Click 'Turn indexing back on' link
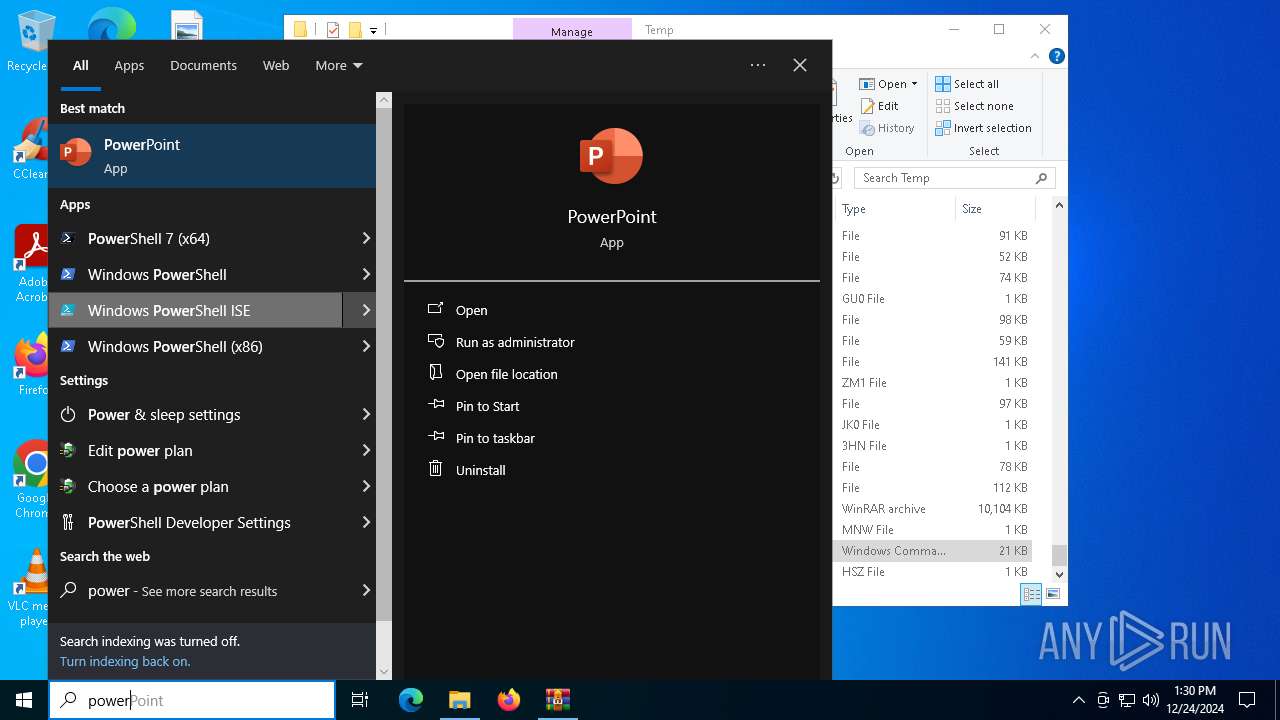 point(125,661)
